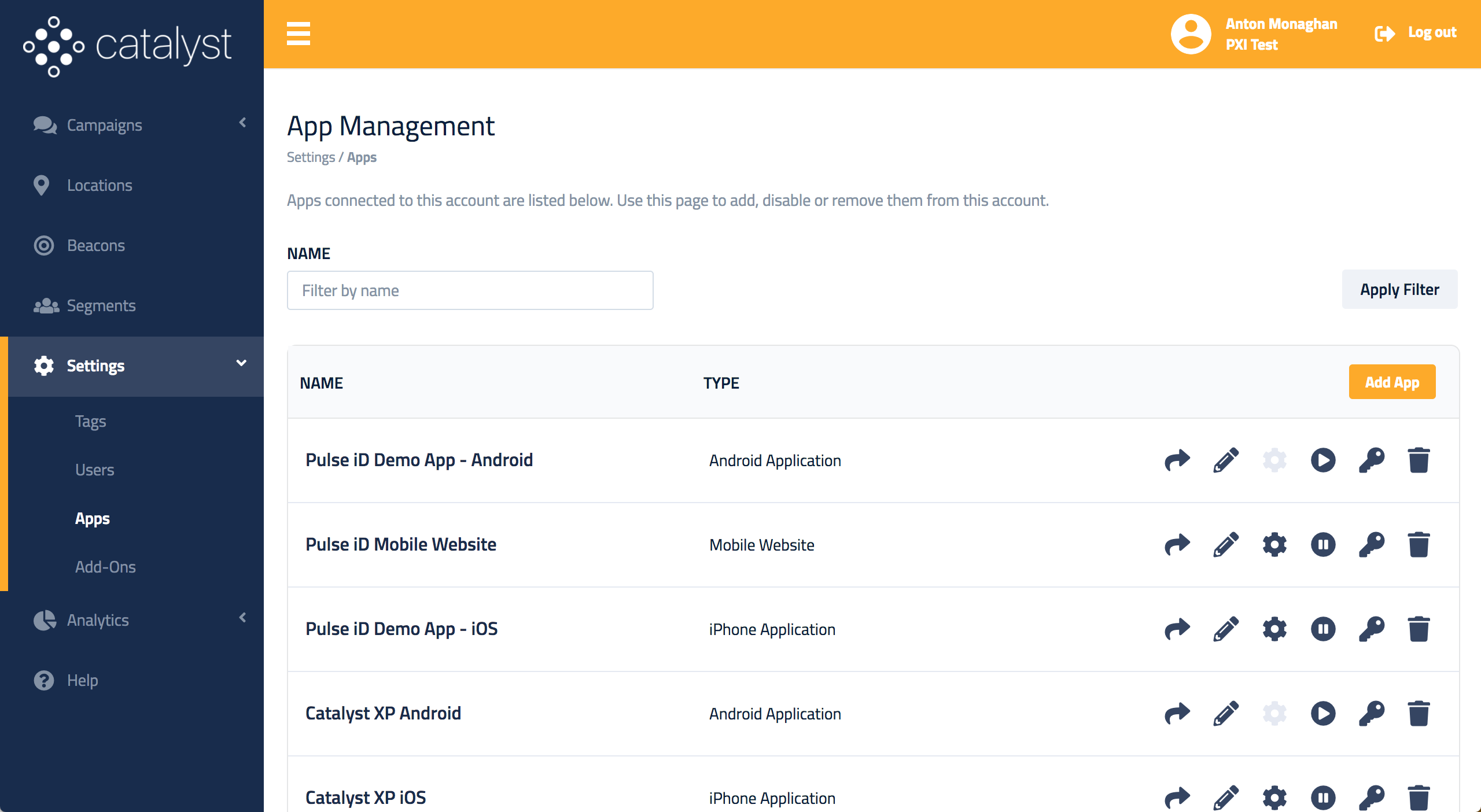Click Anton Monaghan user name
Image resolution: width=1481 pixels, height=812 pixels.
1281,24
